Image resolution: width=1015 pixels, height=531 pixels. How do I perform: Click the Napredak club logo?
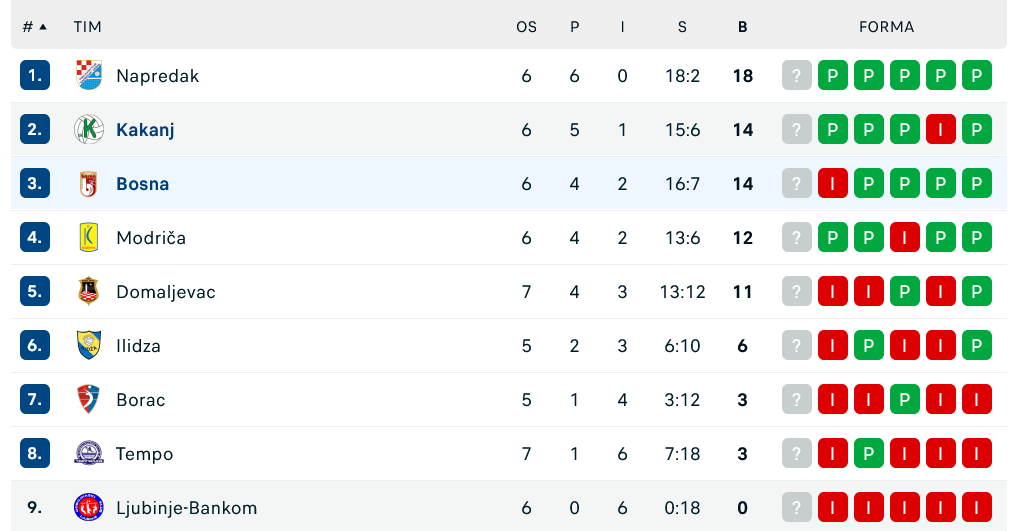pos(89,75)
